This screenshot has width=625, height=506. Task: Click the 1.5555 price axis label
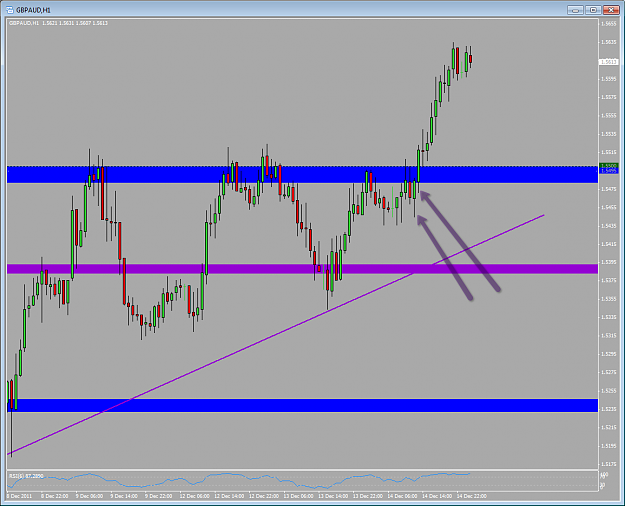[x=609, y=116]
